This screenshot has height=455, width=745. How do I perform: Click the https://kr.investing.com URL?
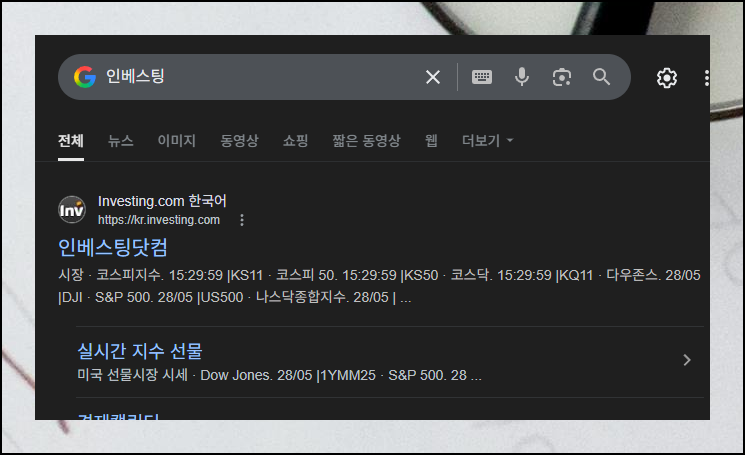pyautogui.click(x=159, y=220)
